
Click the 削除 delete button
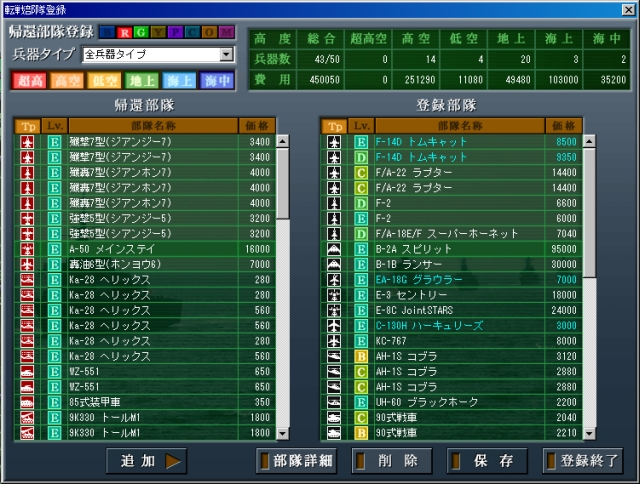(x=392, y=461)
